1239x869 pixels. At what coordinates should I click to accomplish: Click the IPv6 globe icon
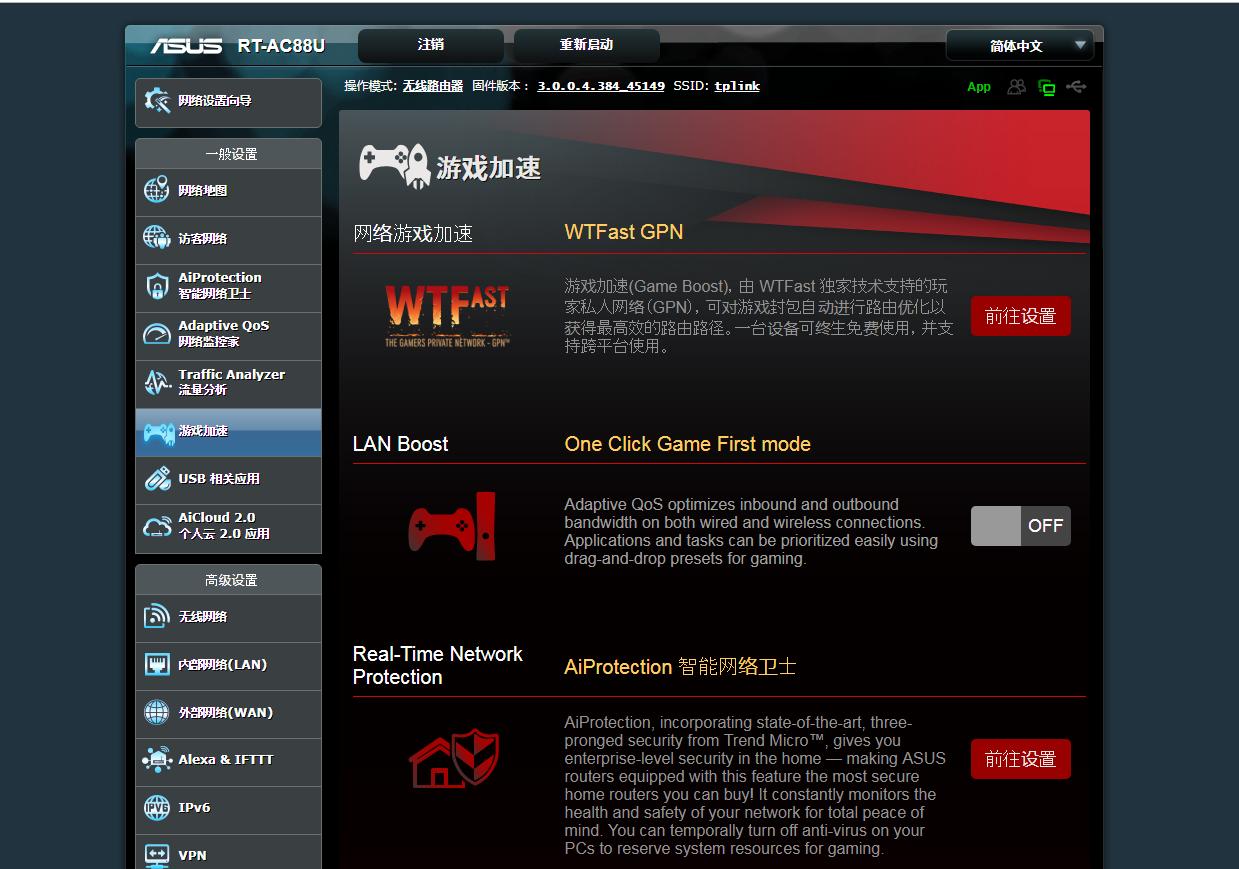(x=157, y=808)
